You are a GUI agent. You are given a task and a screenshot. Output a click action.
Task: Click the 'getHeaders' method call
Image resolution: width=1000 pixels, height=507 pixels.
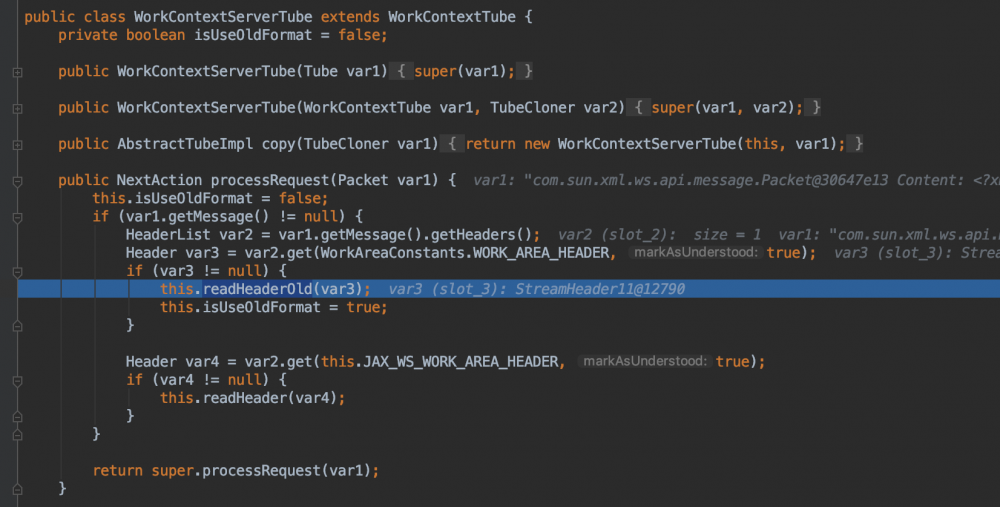coord(473,235)
